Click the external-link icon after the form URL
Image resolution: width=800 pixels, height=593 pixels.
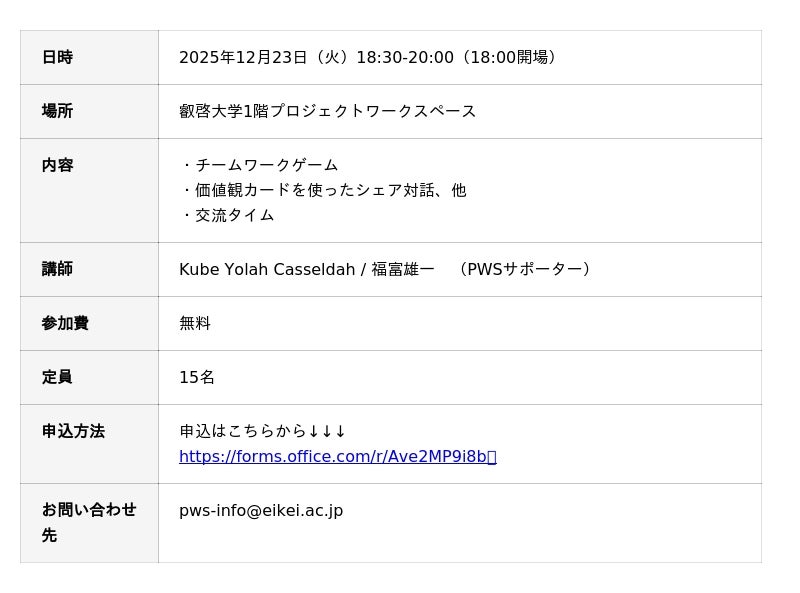pyautogui.click(x=492, y=457)
